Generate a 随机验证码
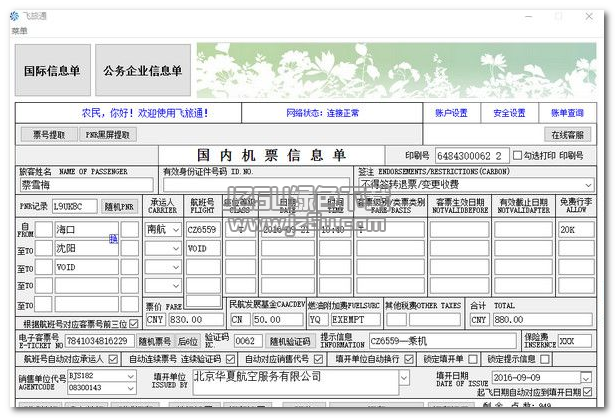The height and width of the screenshot is (418, 615). [290, 341]
